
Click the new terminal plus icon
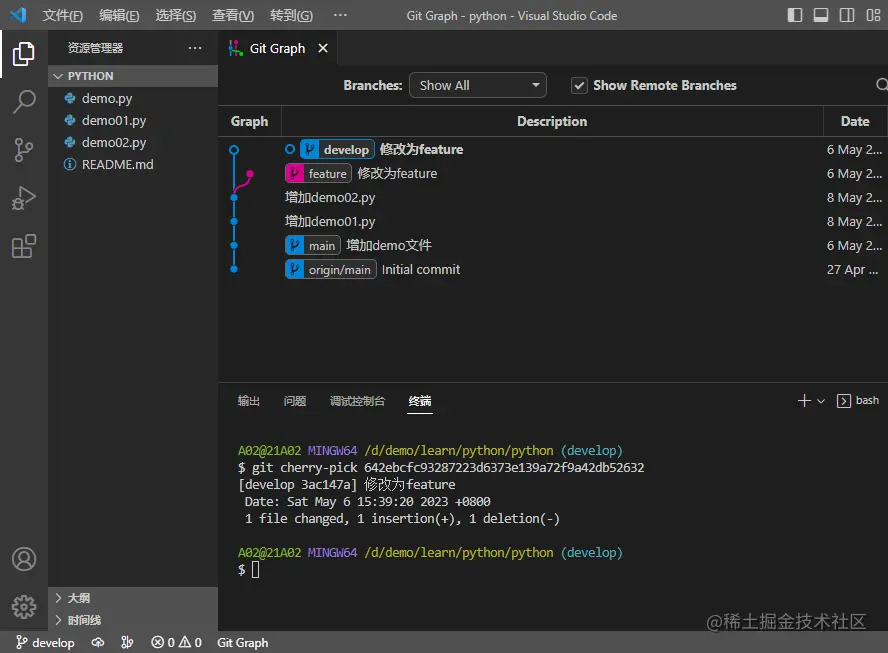(804, 400)
